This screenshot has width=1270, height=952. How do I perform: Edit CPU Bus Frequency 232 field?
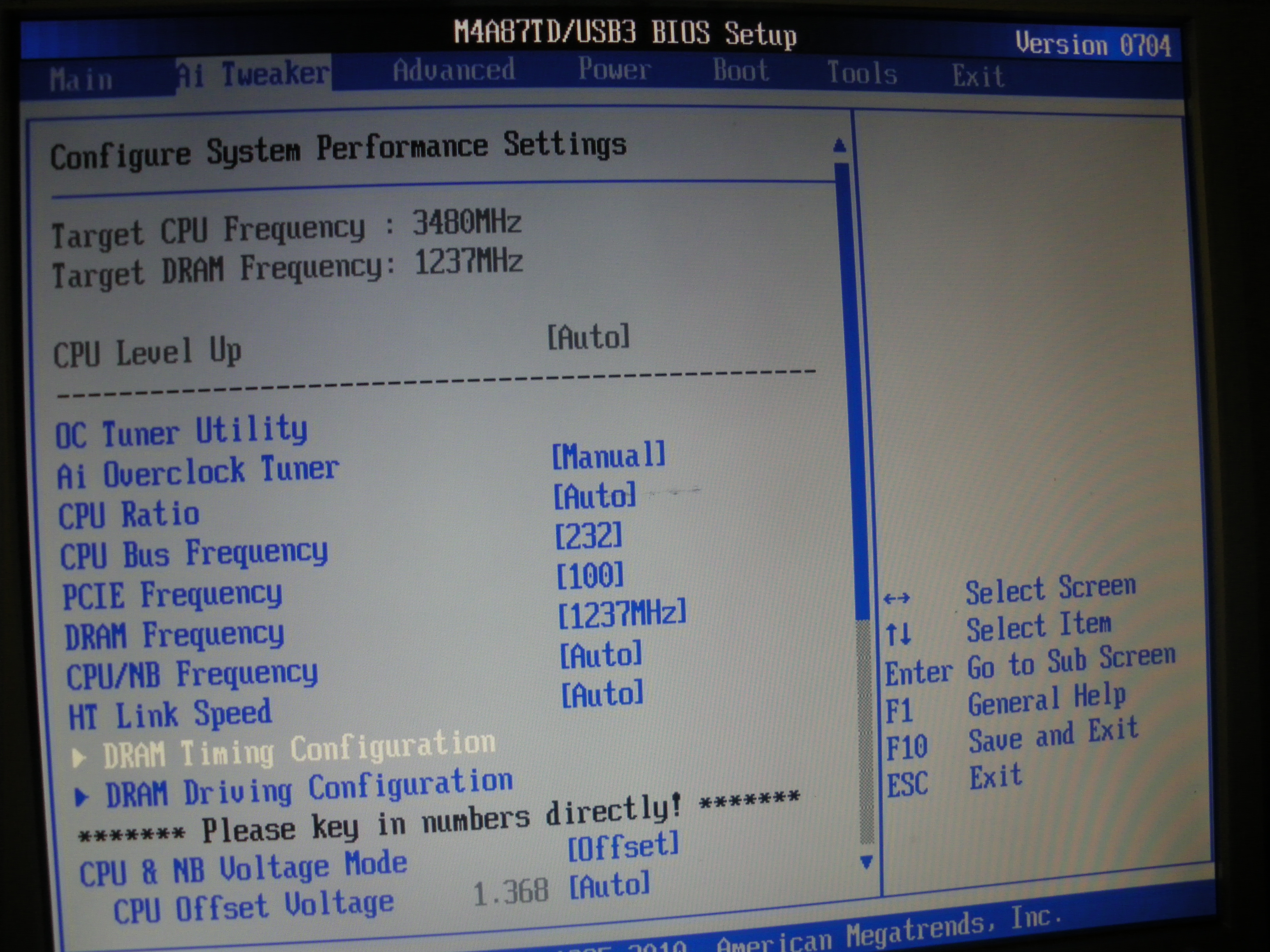tap(588, 535)
